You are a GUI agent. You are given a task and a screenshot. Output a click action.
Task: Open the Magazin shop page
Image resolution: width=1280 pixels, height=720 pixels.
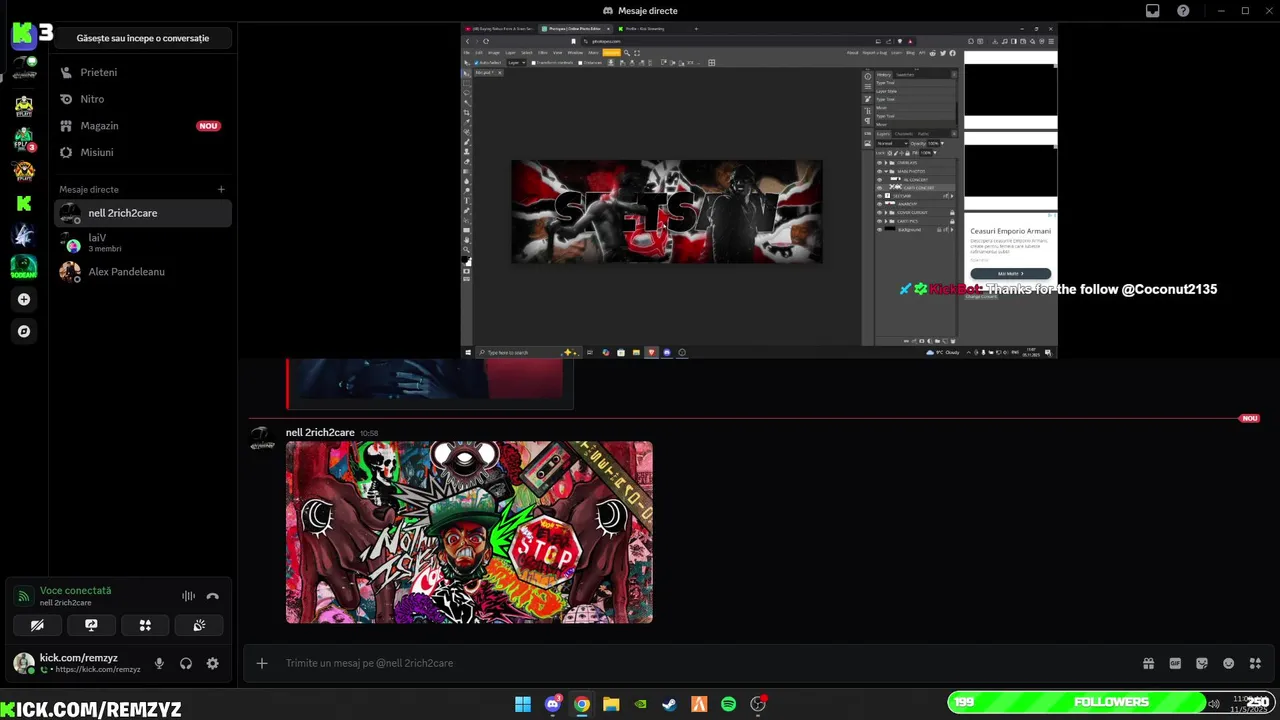(143, 126)
